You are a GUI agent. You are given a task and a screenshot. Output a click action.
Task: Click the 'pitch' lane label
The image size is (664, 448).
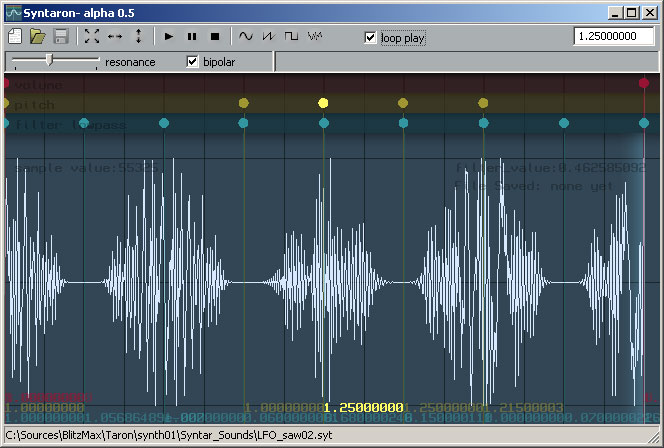tap(34, 105)
